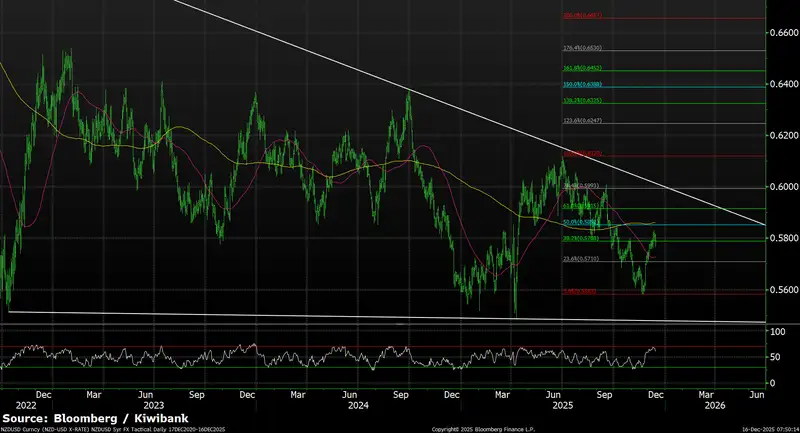Screen dimensions: 800x433
Task: Click the Mar tick label directly above 2026
Action: [706, 395]
